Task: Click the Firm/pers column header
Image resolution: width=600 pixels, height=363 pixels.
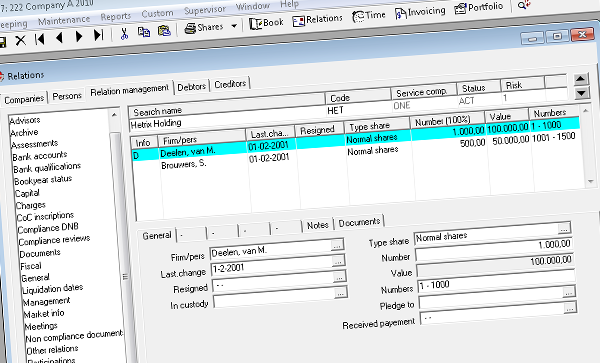Action: click(x=201, y=137)
